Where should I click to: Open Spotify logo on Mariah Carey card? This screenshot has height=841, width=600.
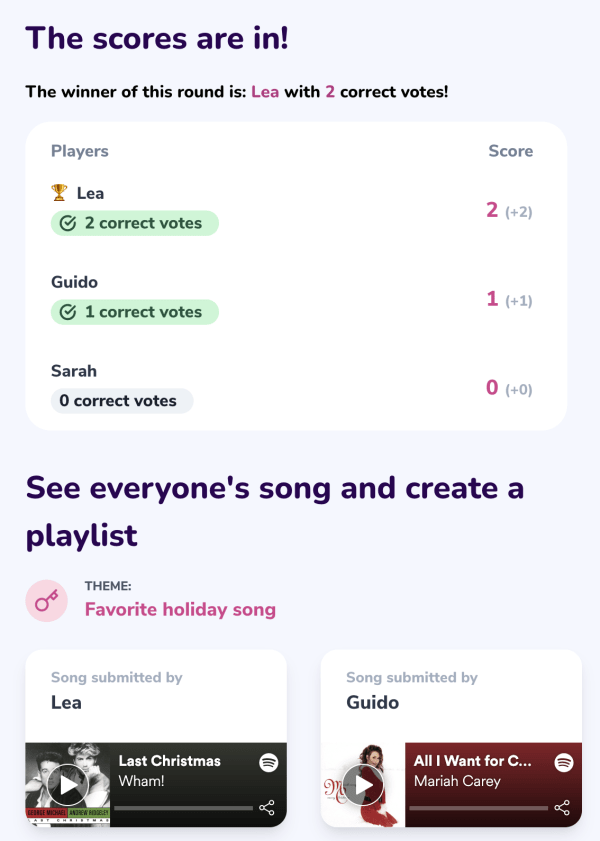[564, 762]
